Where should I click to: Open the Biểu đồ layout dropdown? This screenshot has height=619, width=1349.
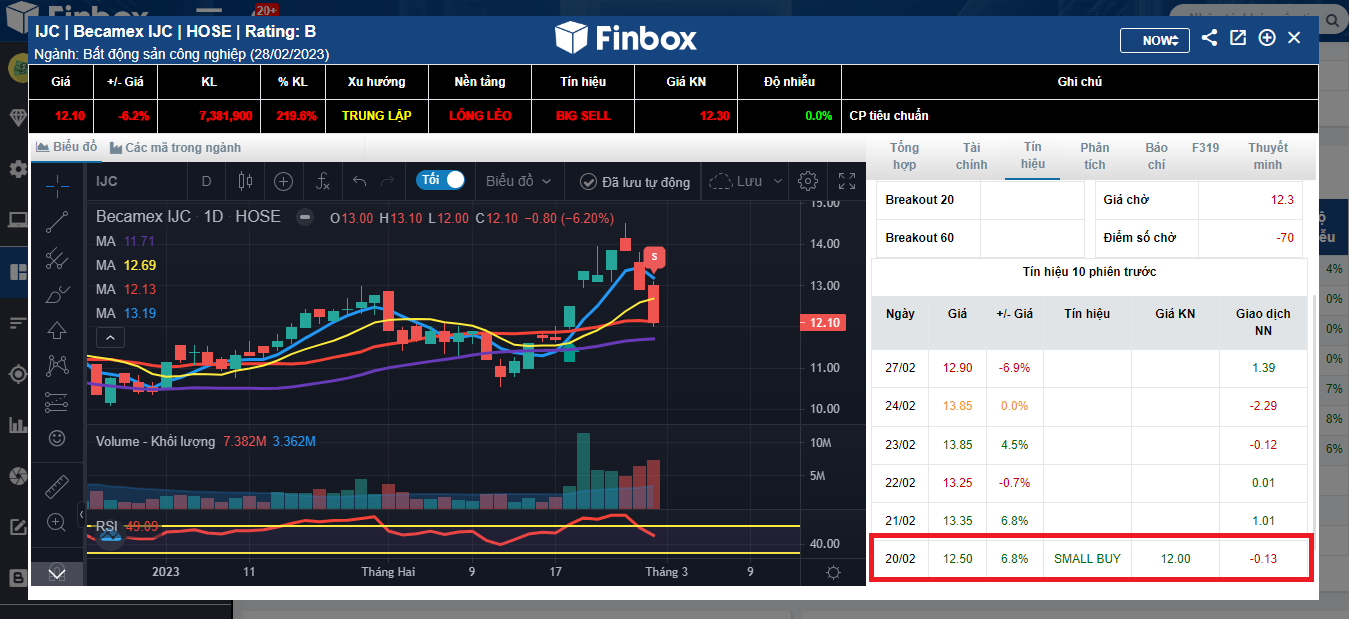coord(518,181)
